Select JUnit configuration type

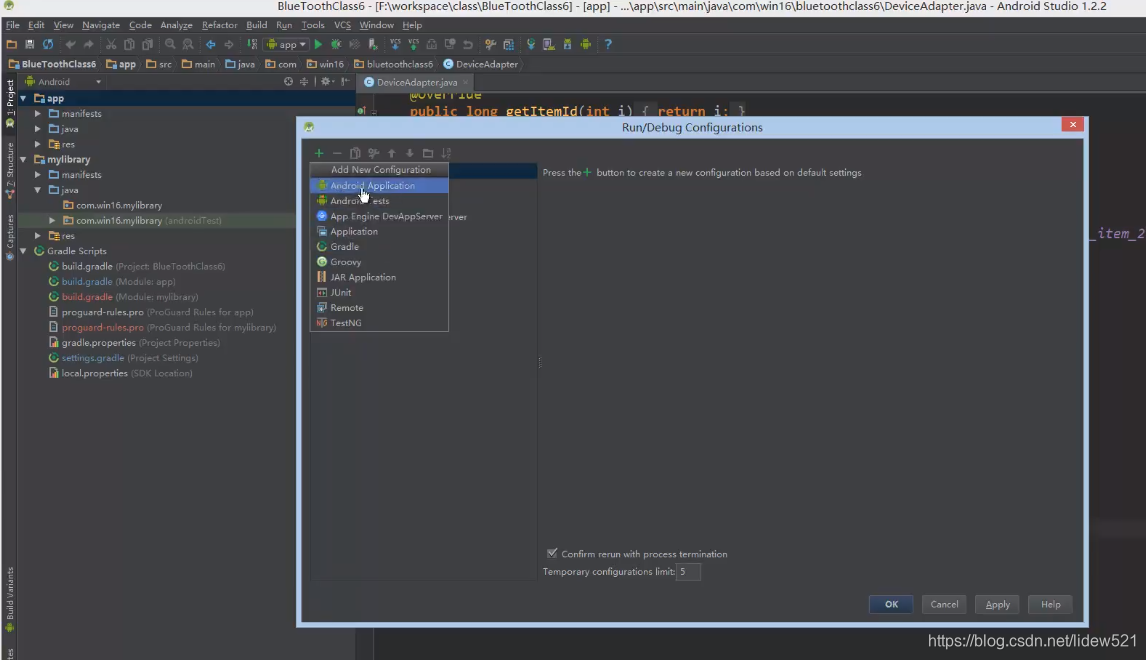(x=379, y=292)
